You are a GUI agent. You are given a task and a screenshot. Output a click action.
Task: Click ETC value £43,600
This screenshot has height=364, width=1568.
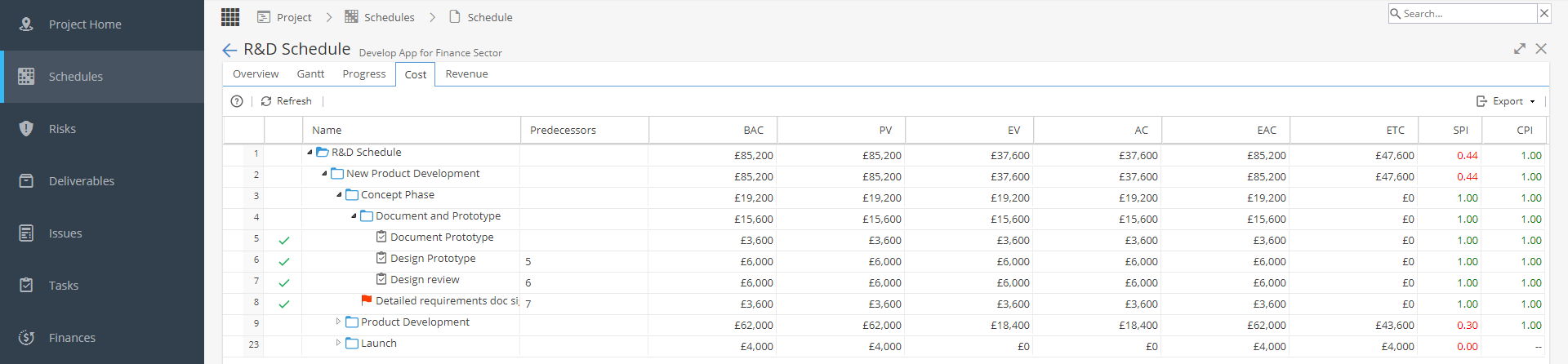[x=1395, y=326]
